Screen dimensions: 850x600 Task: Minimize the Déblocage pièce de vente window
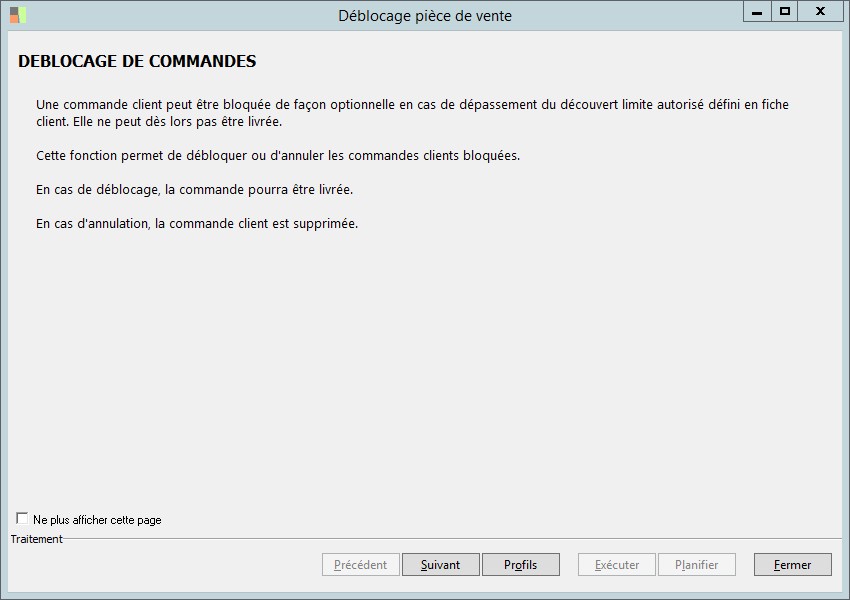[x=757, y=11]
